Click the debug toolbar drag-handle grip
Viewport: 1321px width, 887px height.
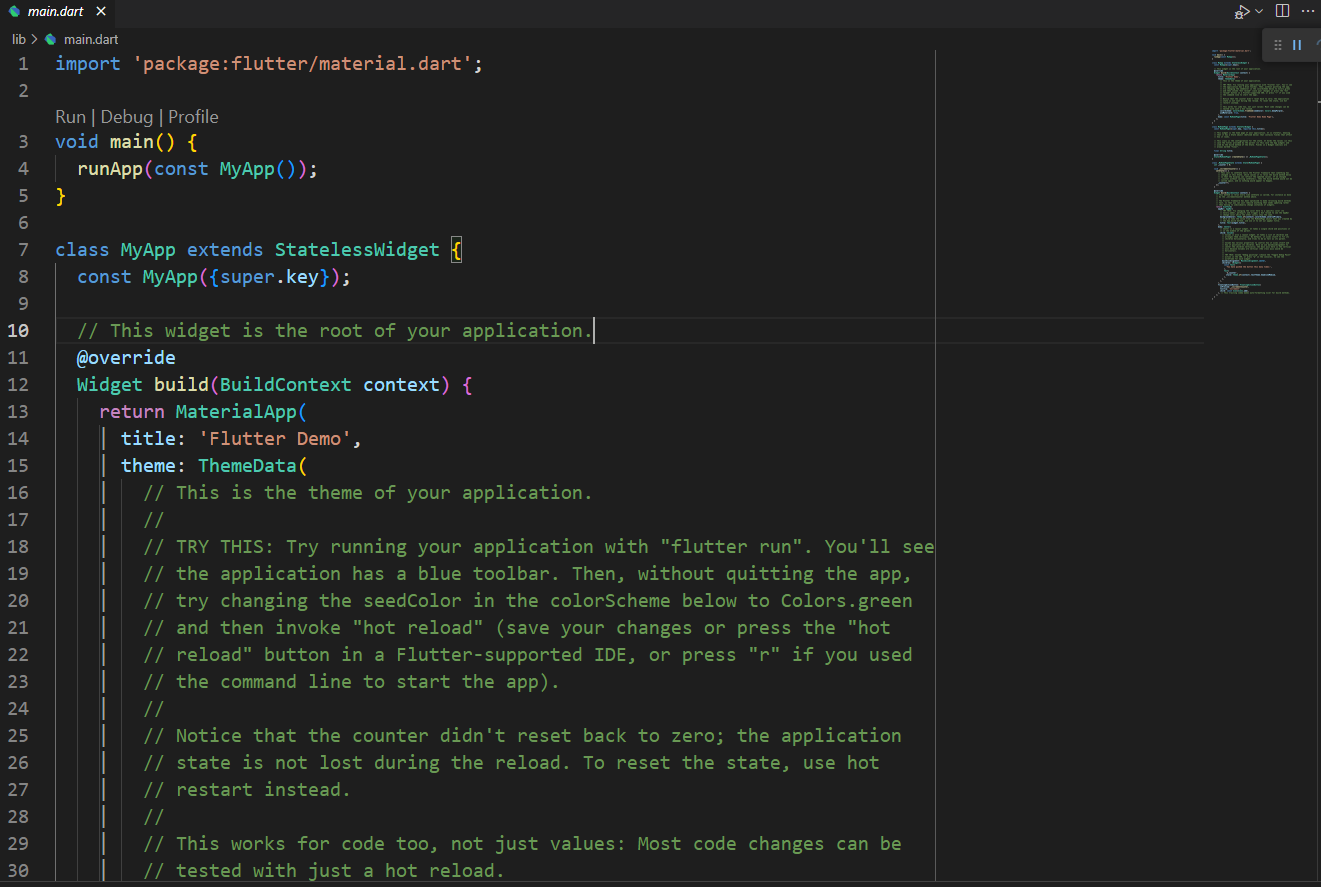click(x=1277, y=45)
